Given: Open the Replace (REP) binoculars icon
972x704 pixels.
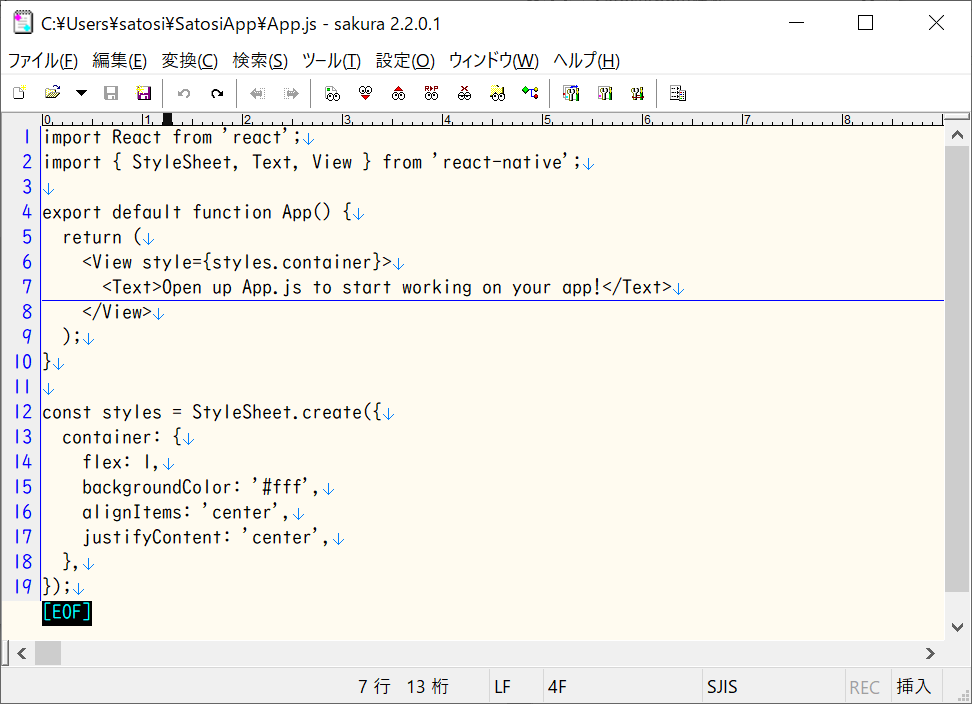Looking at the screenshot, I should tap(431, 93).
